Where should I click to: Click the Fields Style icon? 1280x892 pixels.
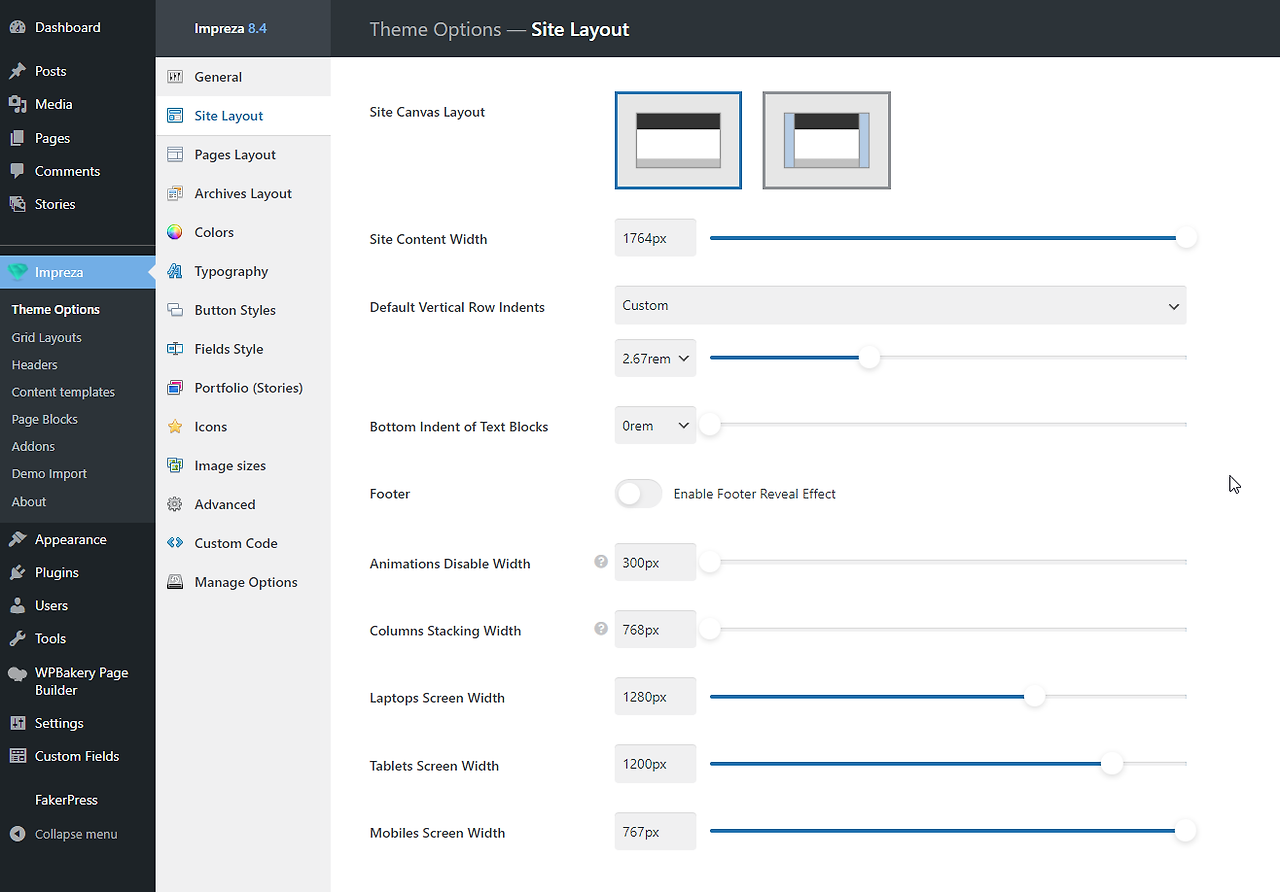pyautogui.click(x=175, y=349)
